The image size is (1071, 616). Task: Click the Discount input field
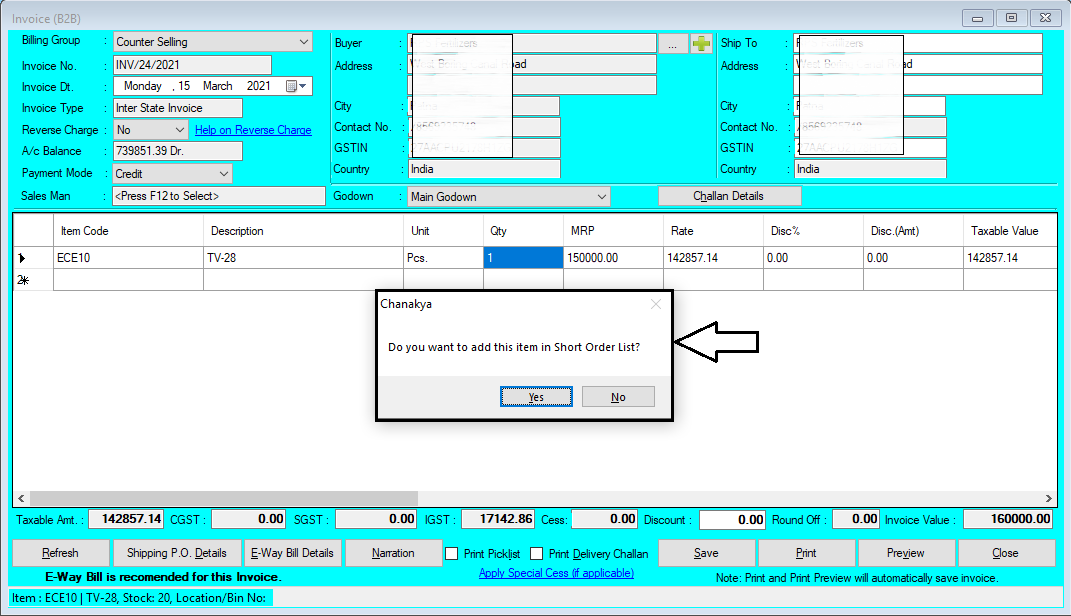point(731,519)
